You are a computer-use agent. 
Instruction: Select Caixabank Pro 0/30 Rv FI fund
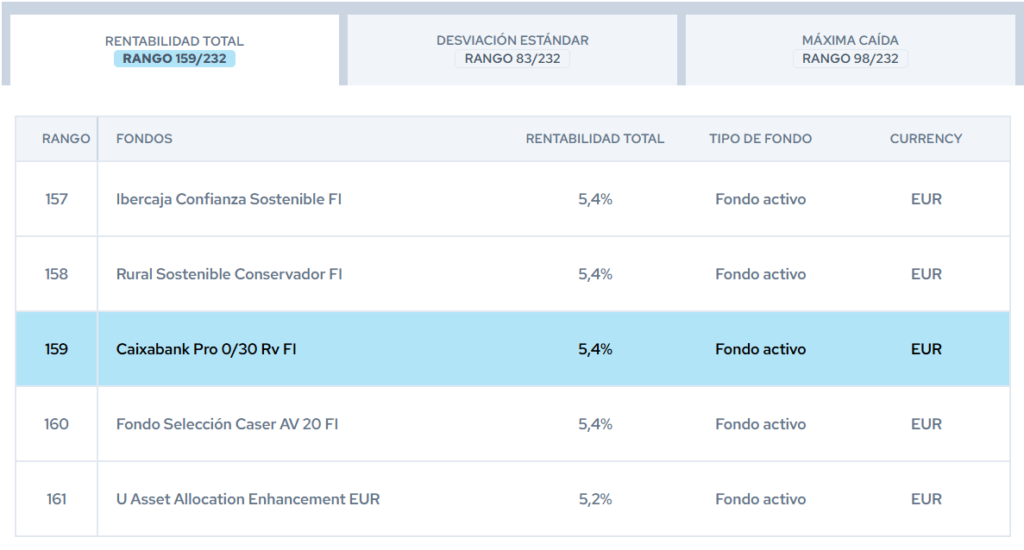[206, 349]
